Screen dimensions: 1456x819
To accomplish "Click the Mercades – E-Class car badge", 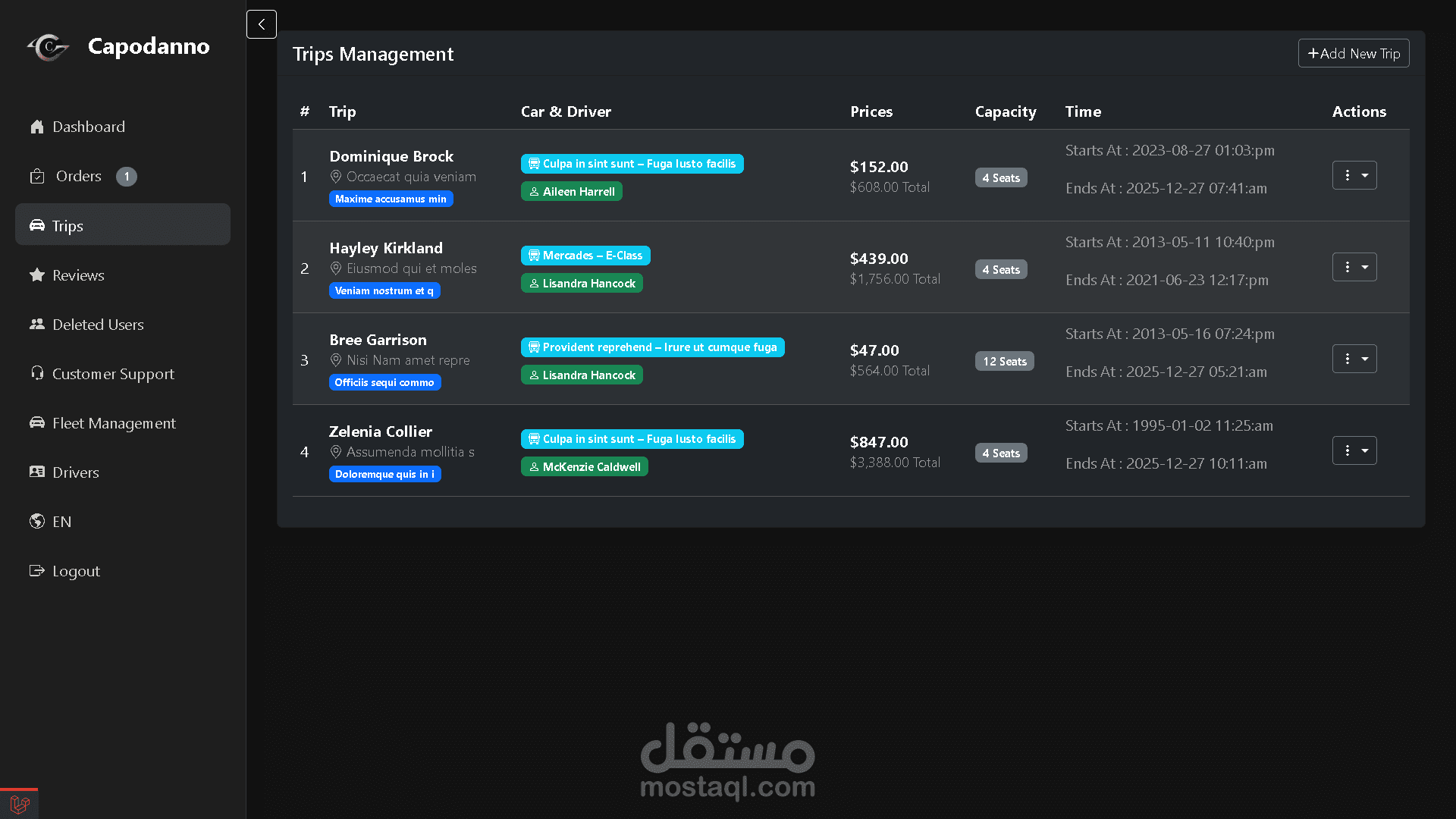I will (585, 256).
